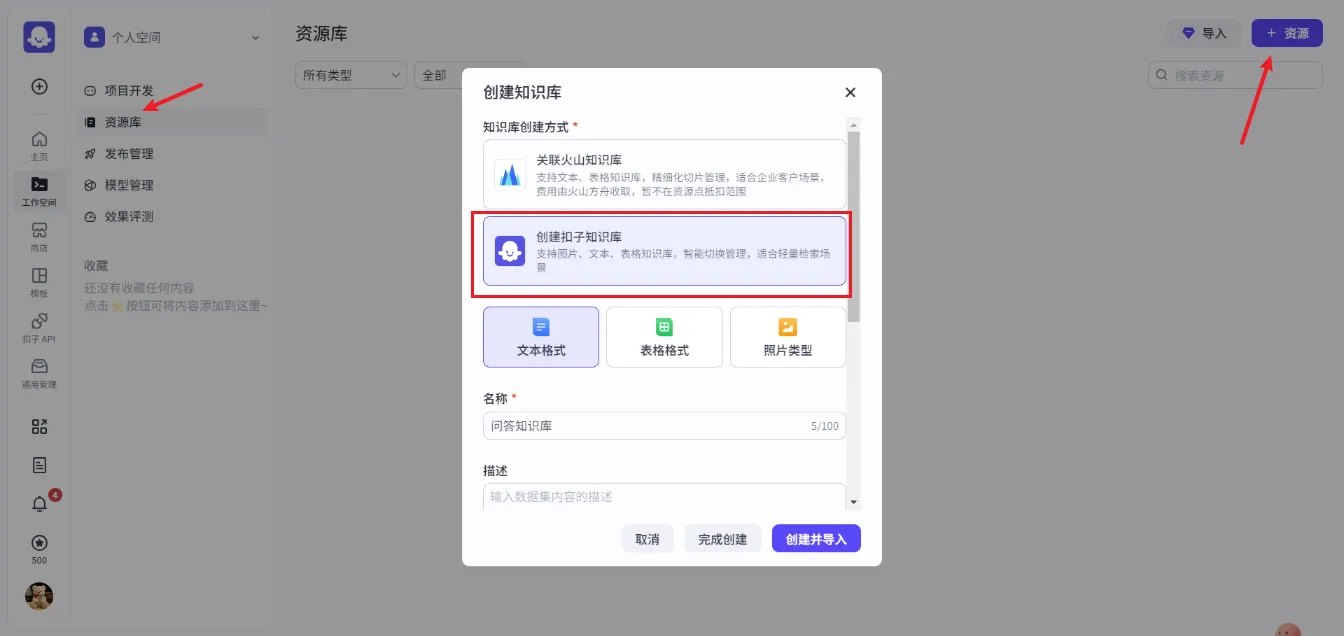Expand the 个人空间 workspace dropdown

(x=255, y=38)
